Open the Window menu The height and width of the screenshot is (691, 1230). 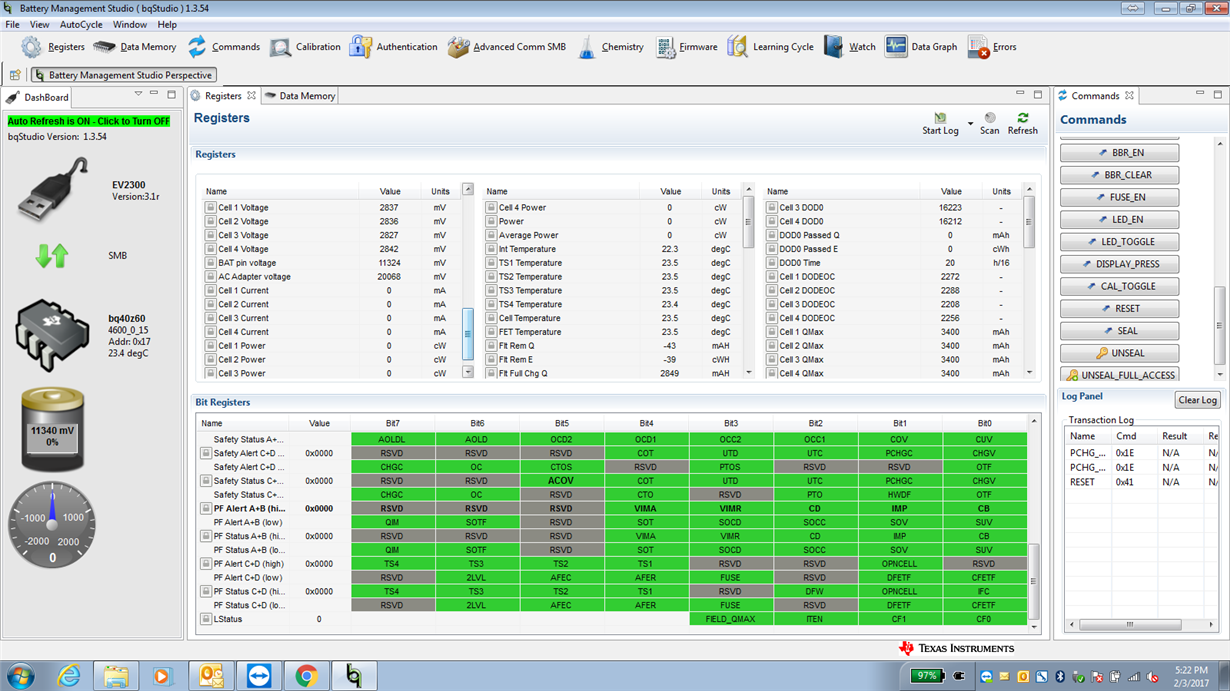(x=129, y=24)
